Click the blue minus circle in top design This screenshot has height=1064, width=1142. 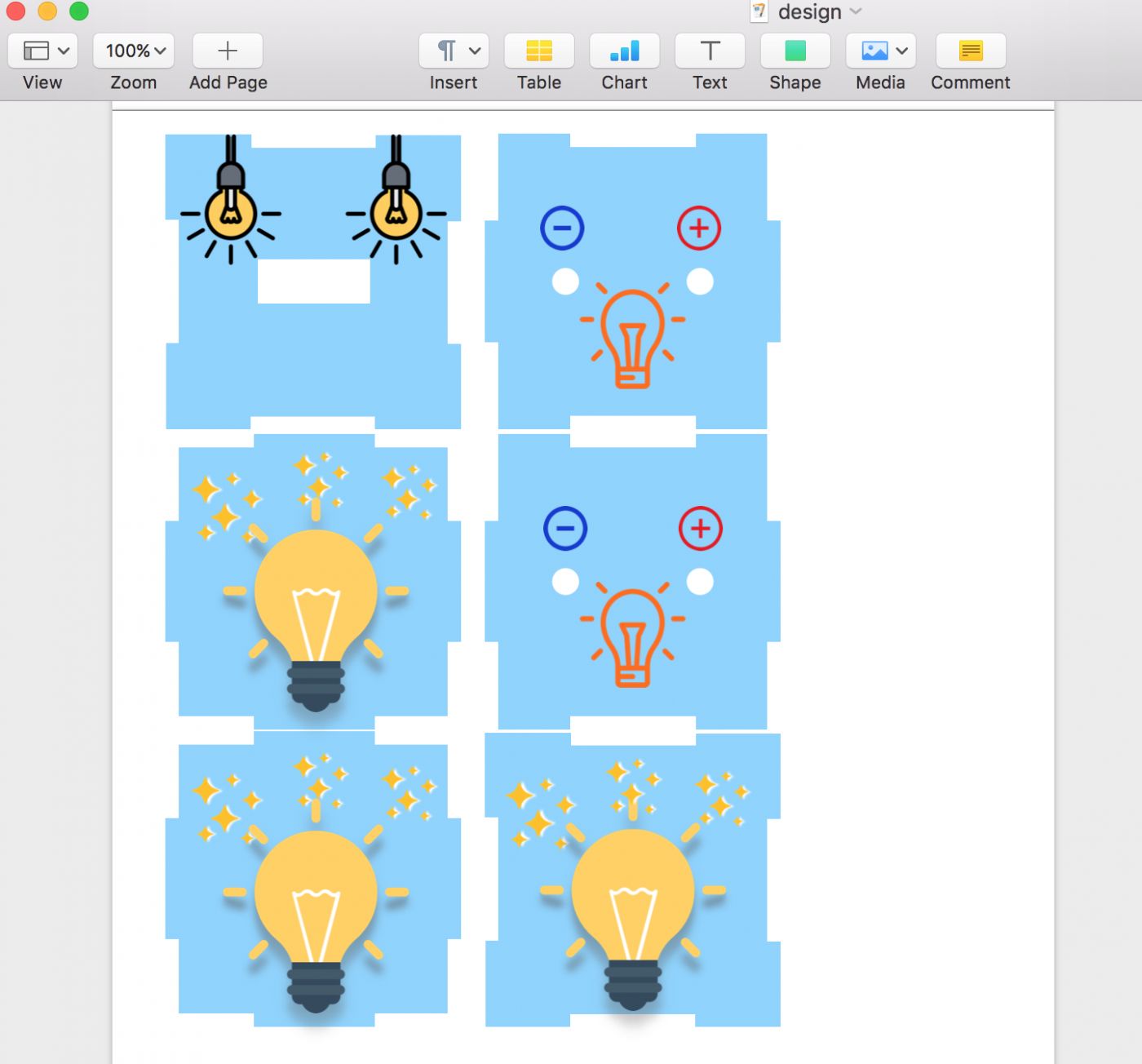pyautogui.click(x=562, y=228)
